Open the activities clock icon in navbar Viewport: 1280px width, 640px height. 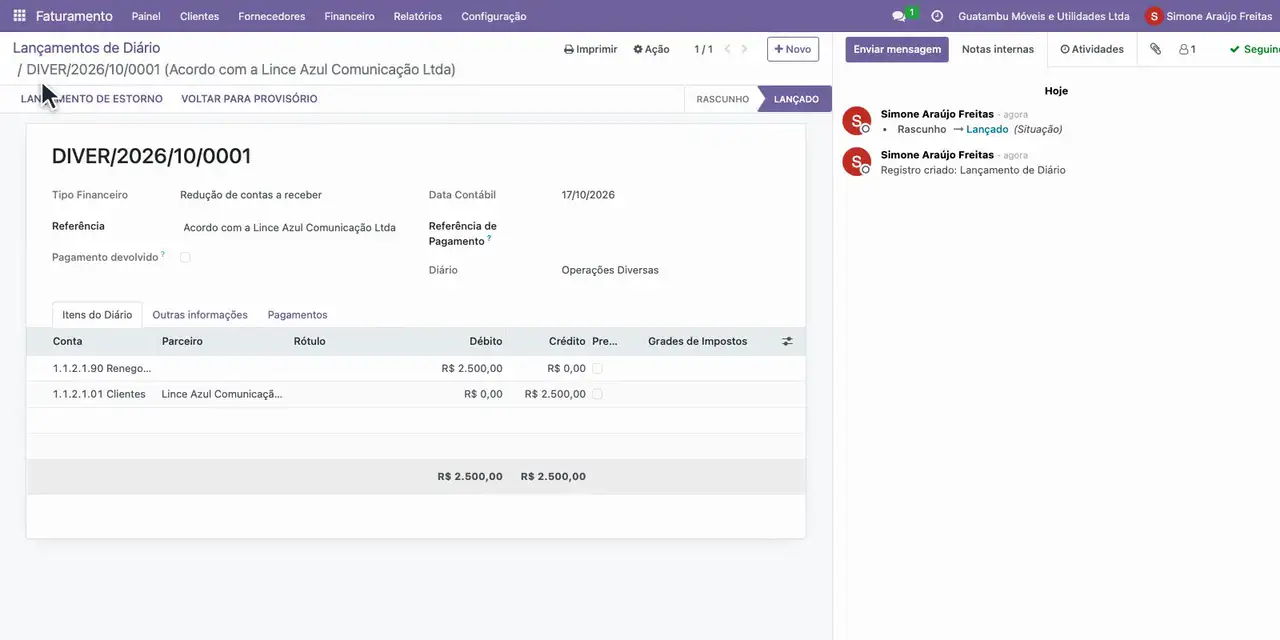(x=937, y=16)
